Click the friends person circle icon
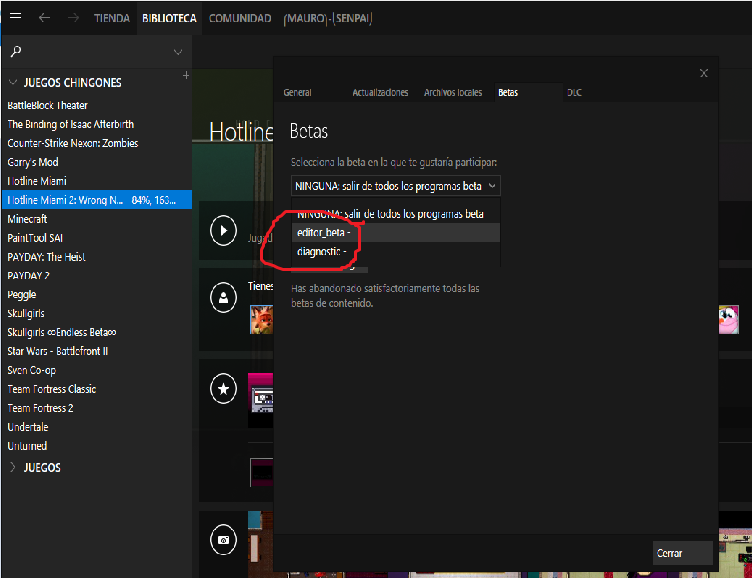 (223, 297)
